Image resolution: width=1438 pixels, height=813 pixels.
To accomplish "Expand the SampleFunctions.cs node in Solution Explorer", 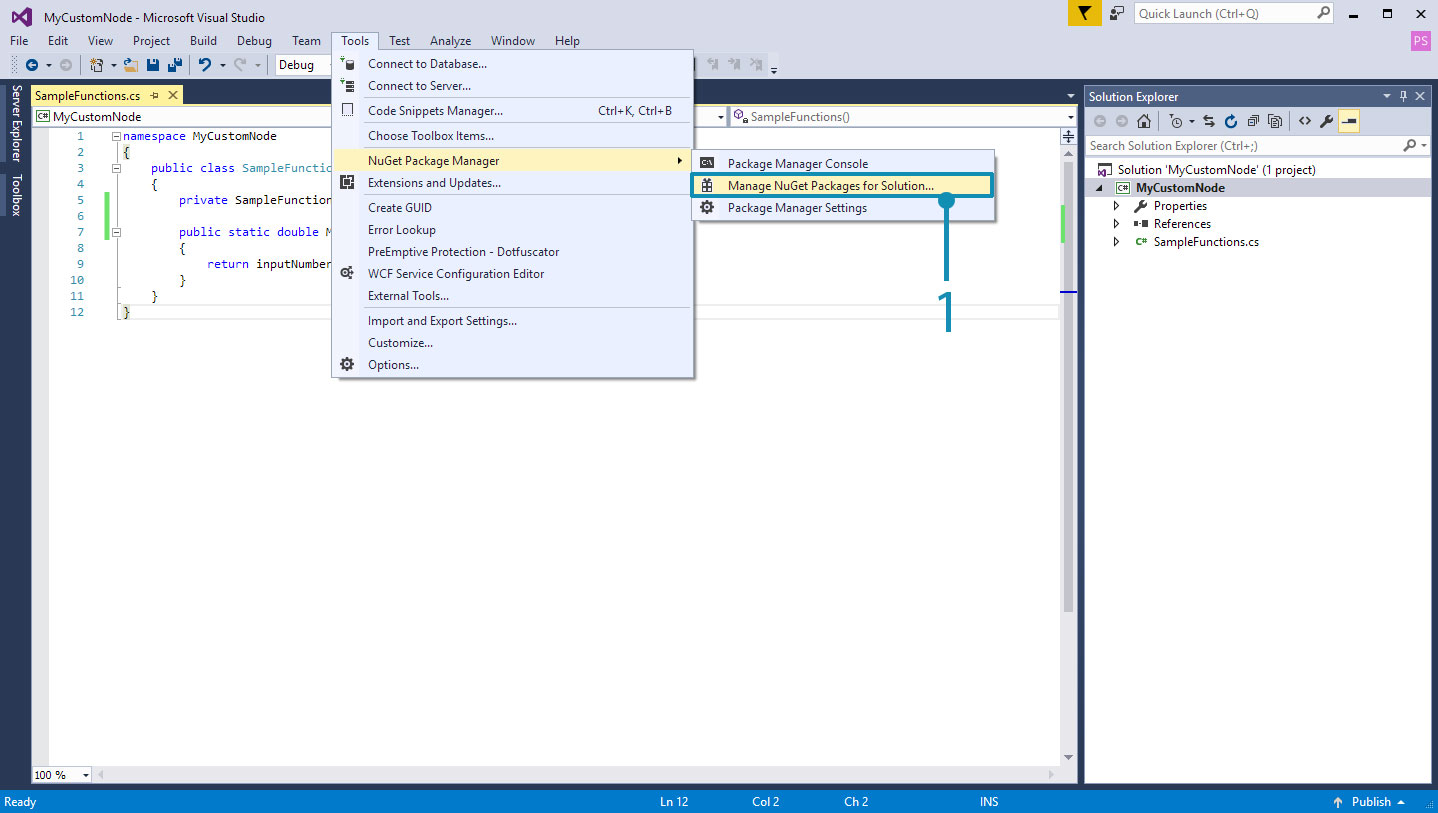I will (x=1117, y=242).
